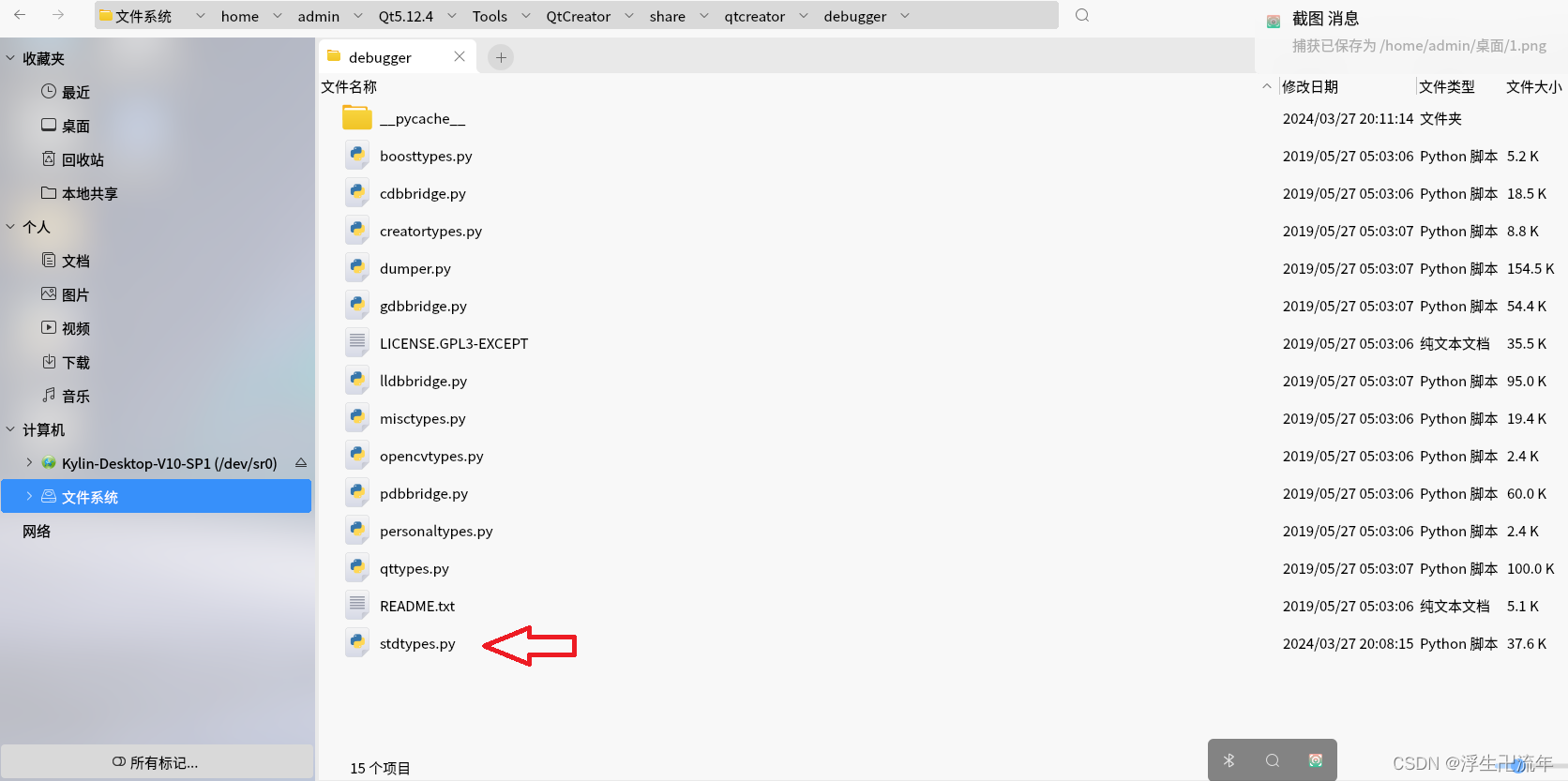The image size is (1568, 781).
Task: Click the screenshot notification icon
Action: (x=1274, y=21)
